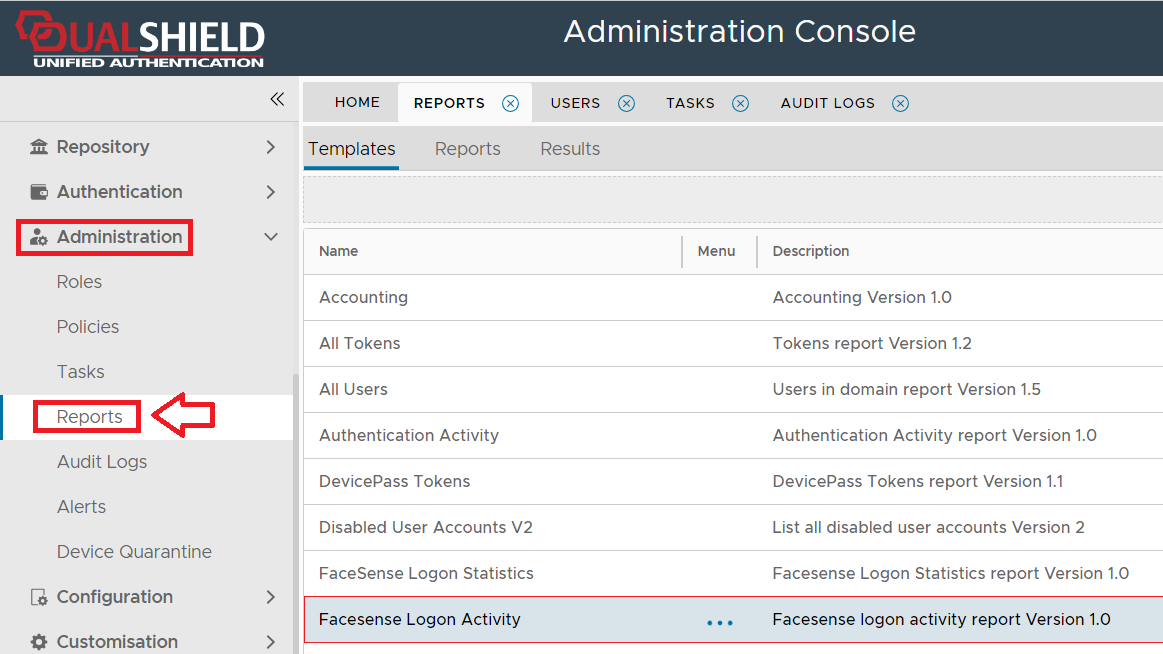Click the Authentication wallet icon
Image resolution: width=1163 pixels, height=654 pixels.
point(39,192)
